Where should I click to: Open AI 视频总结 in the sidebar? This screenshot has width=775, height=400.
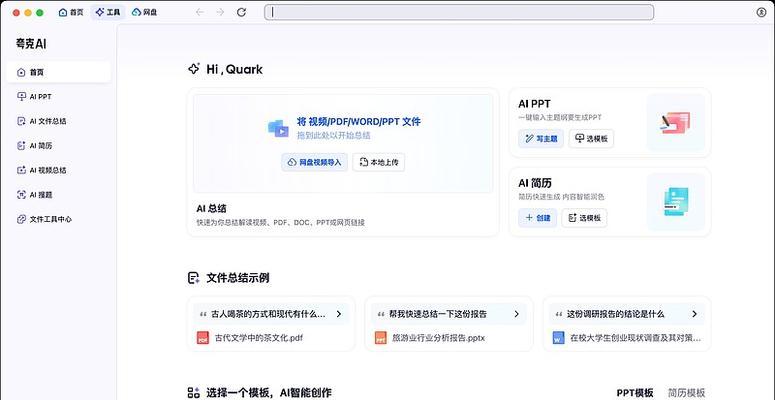(58, 170)
